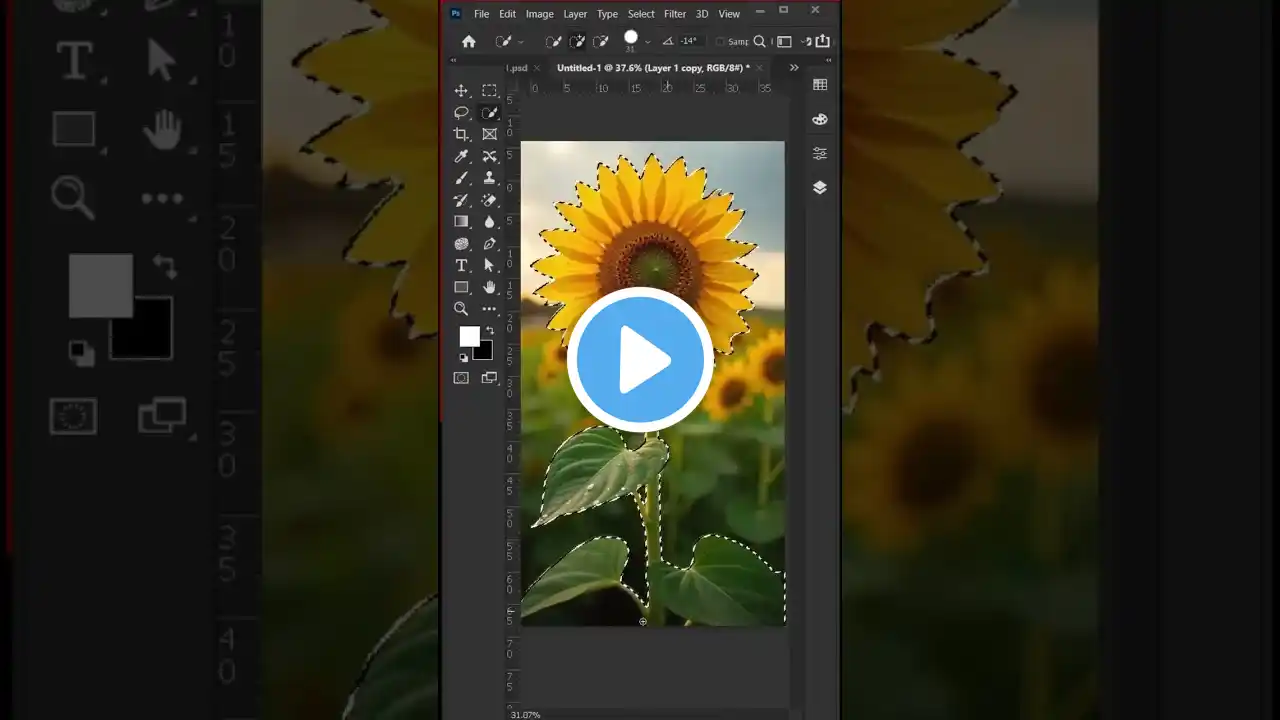Viewport: 1280px width, 720px height.
Task: Open the Layers panel icon
Action: coord(819,187)
